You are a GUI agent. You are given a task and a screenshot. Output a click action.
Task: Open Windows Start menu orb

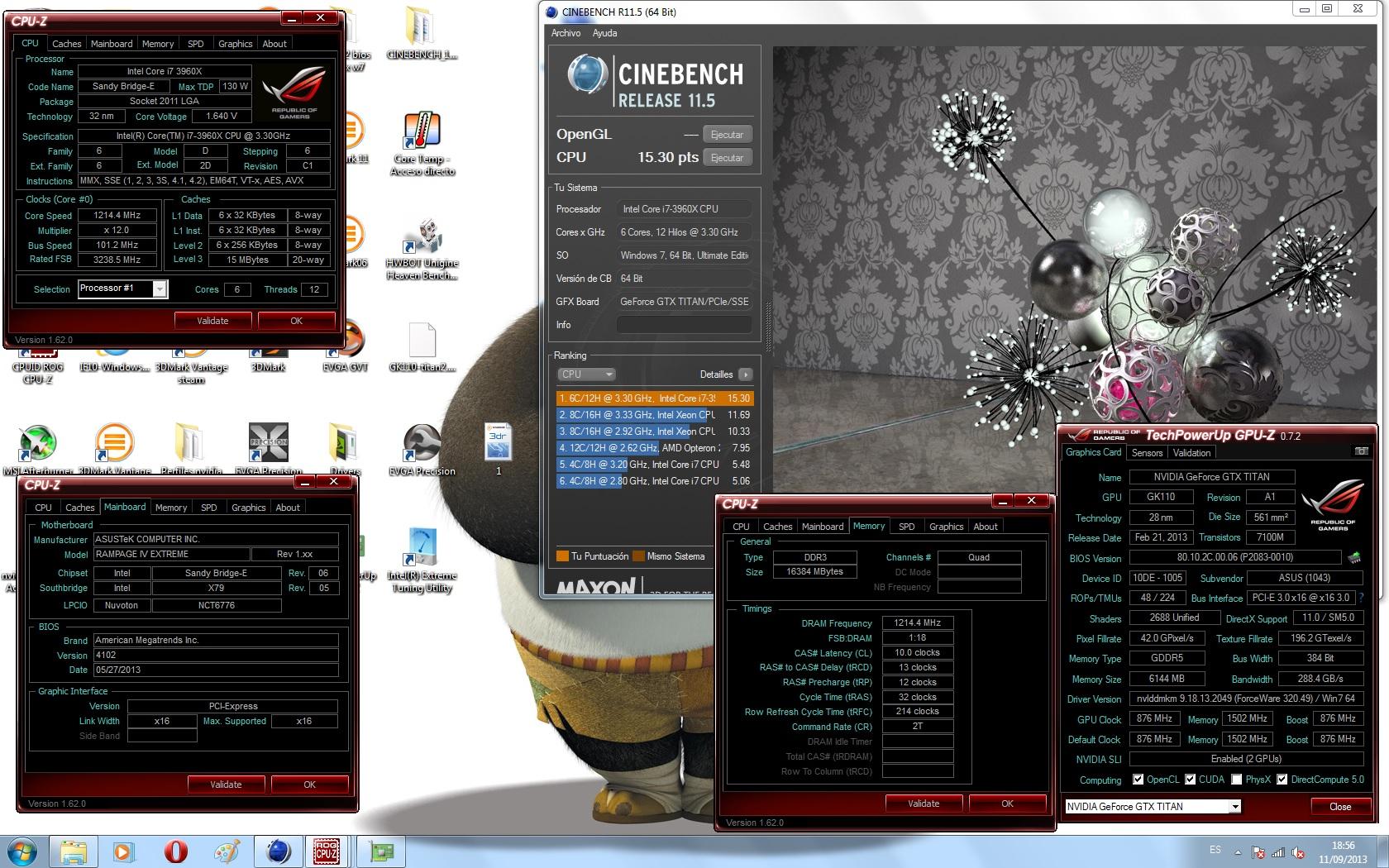pos(22,851)
